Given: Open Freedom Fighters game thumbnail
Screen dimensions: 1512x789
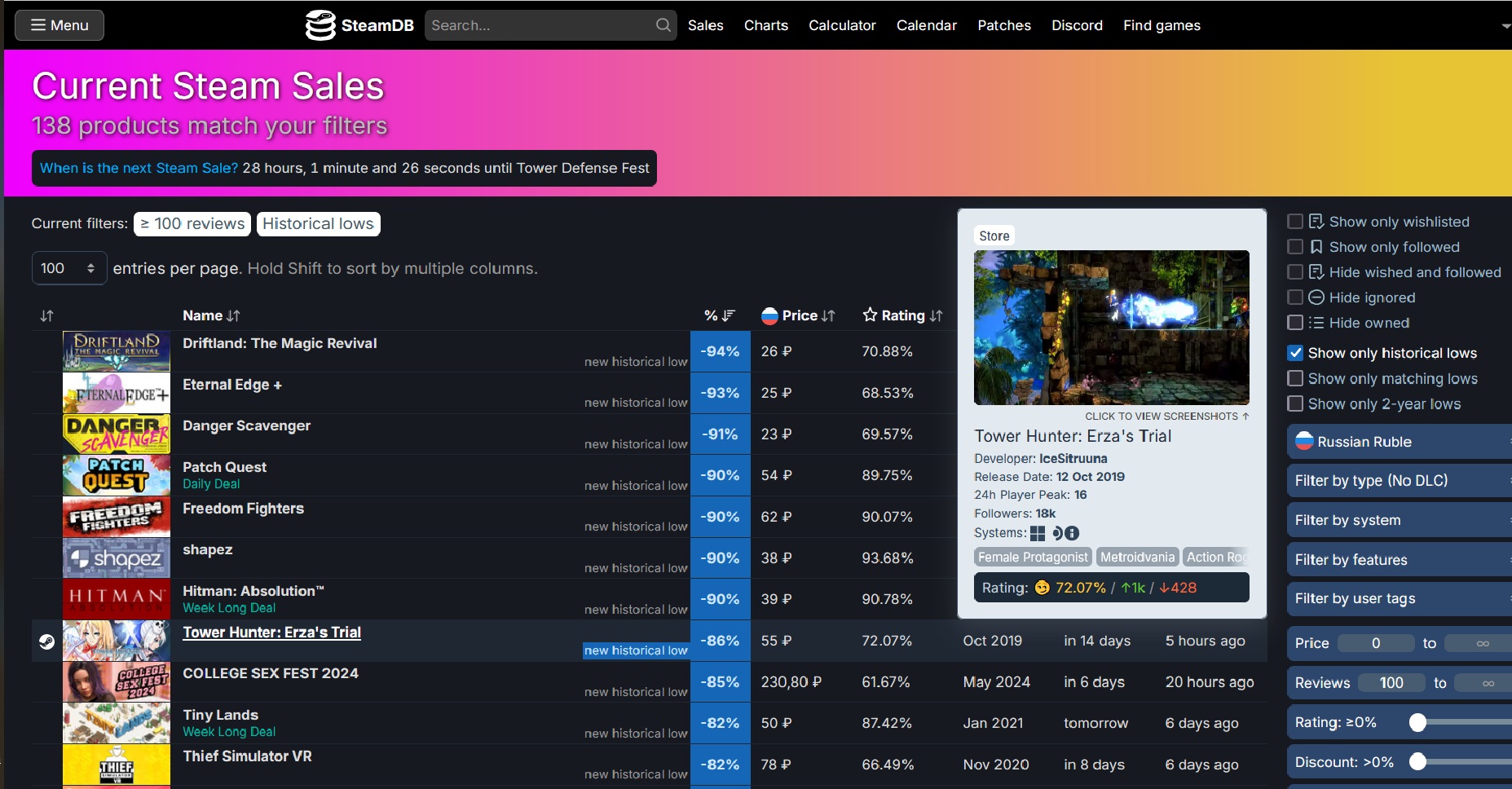Looking at the screenshot, I should tap(117, 517).
